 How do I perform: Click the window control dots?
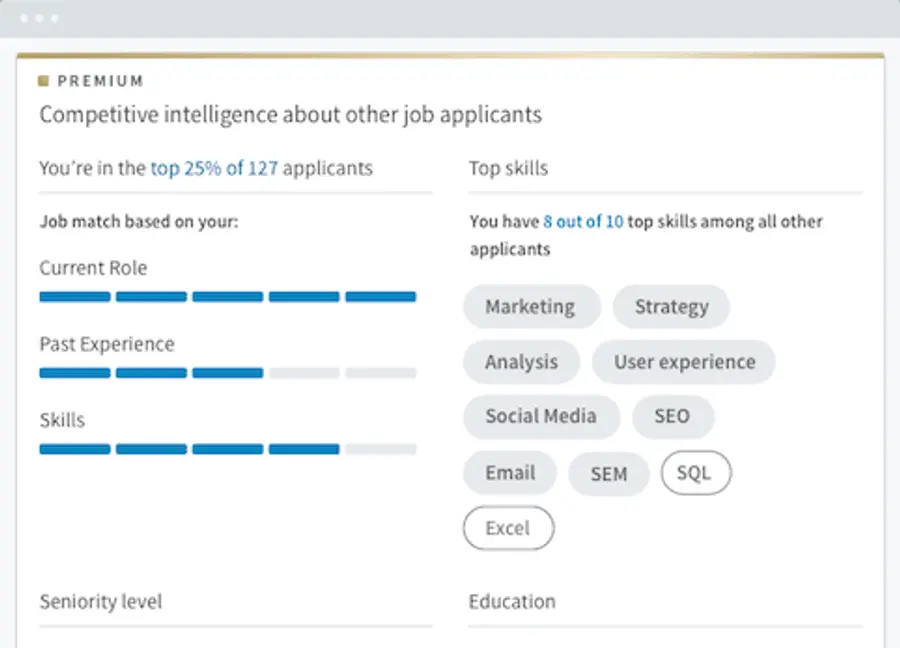click(38, 16)
